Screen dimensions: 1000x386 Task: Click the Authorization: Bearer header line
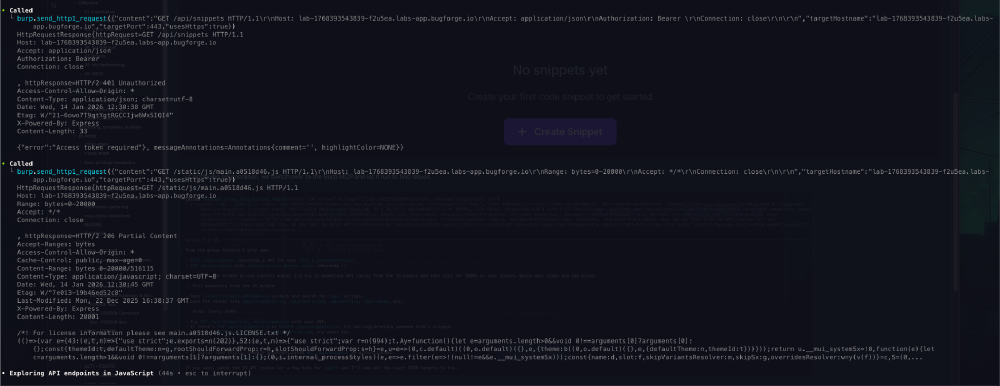(49, 59)
